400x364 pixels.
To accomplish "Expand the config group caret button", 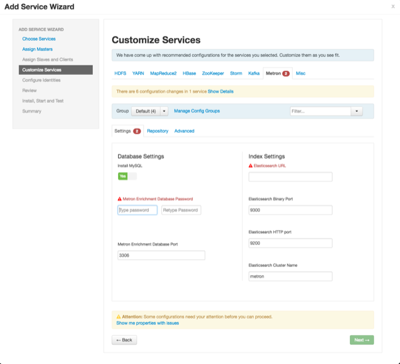I will pos(164,111).
